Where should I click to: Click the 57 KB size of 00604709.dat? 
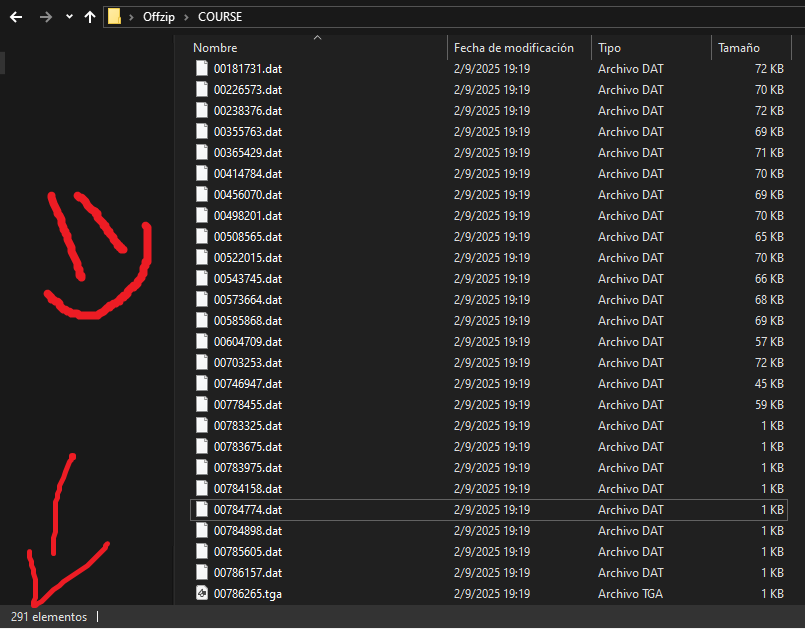[x=769, y=341]
